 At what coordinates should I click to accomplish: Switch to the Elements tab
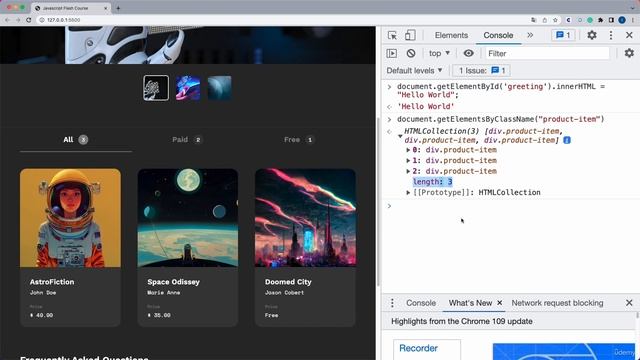click(451, 36)
